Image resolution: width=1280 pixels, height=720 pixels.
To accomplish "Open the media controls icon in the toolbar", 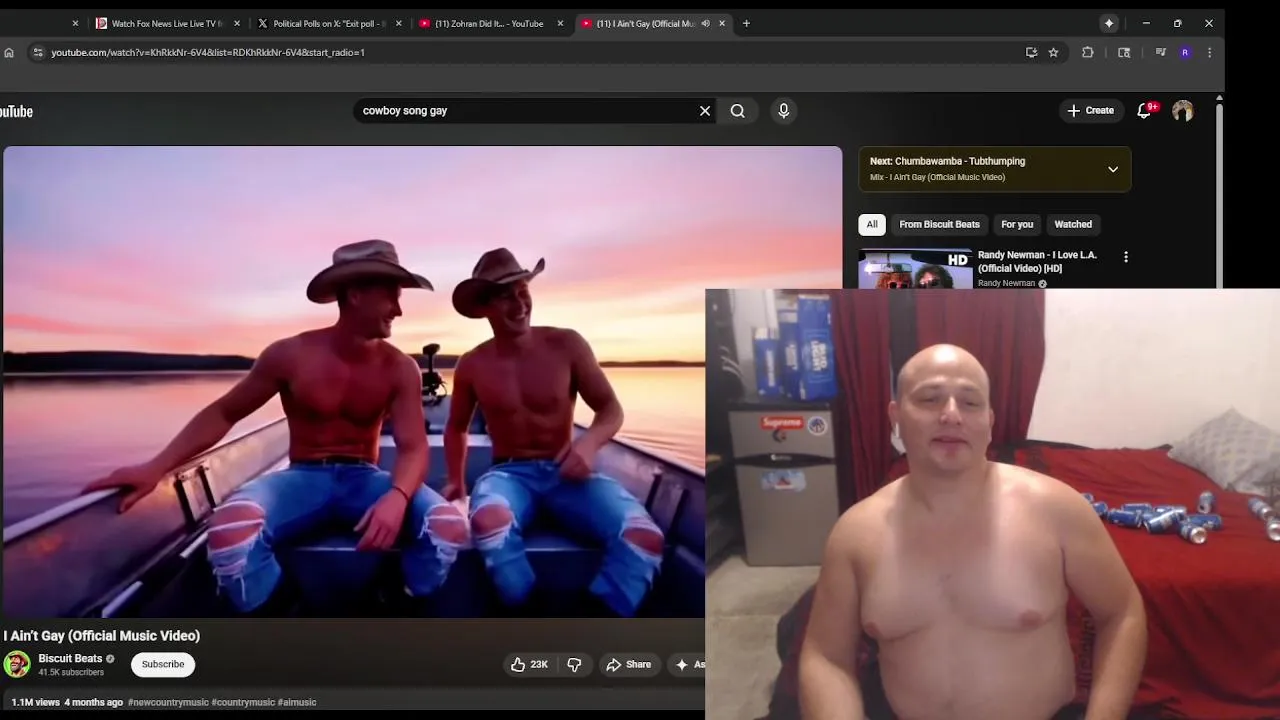I will [1160, 52].
